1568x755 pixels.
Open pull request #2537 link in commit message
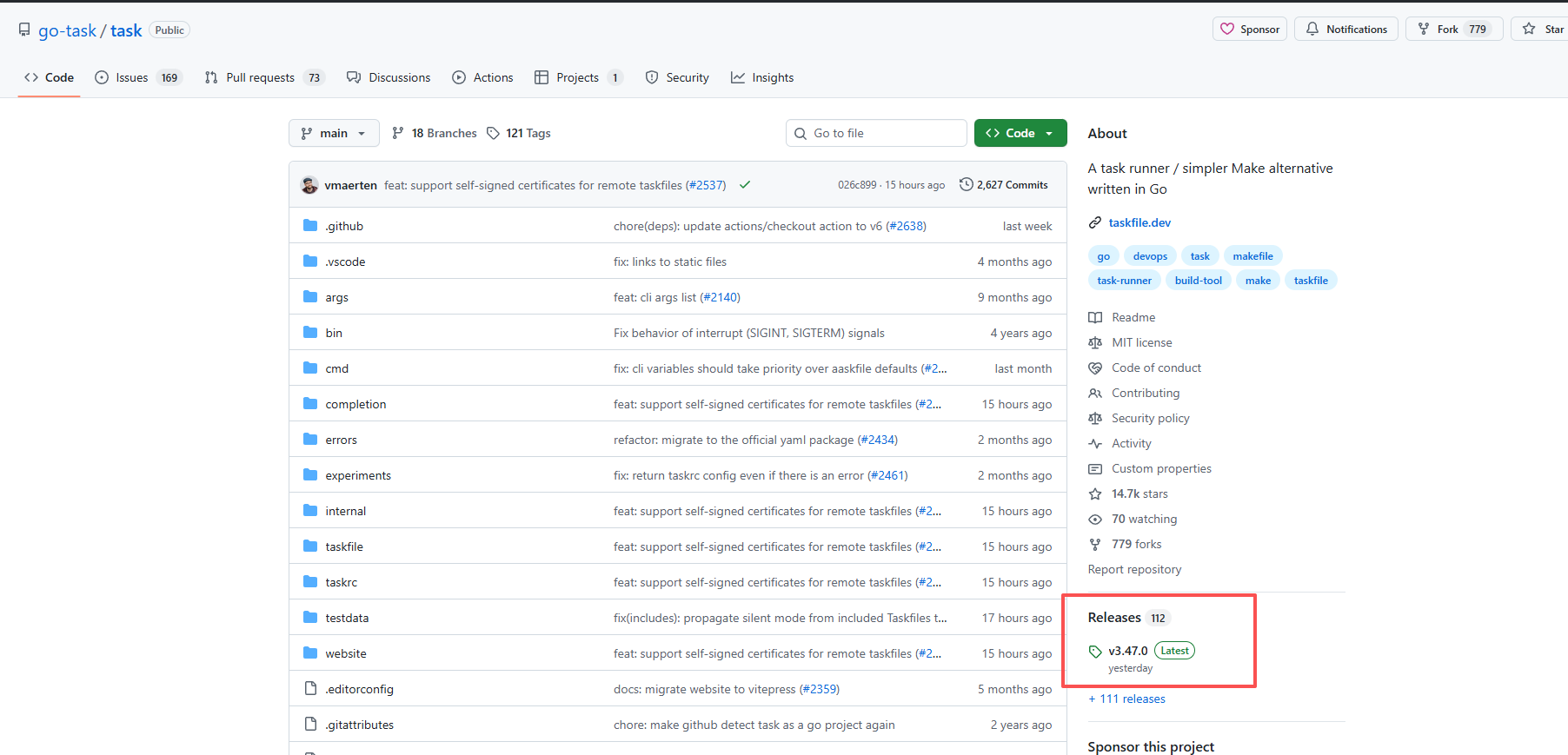click(705, 185)
